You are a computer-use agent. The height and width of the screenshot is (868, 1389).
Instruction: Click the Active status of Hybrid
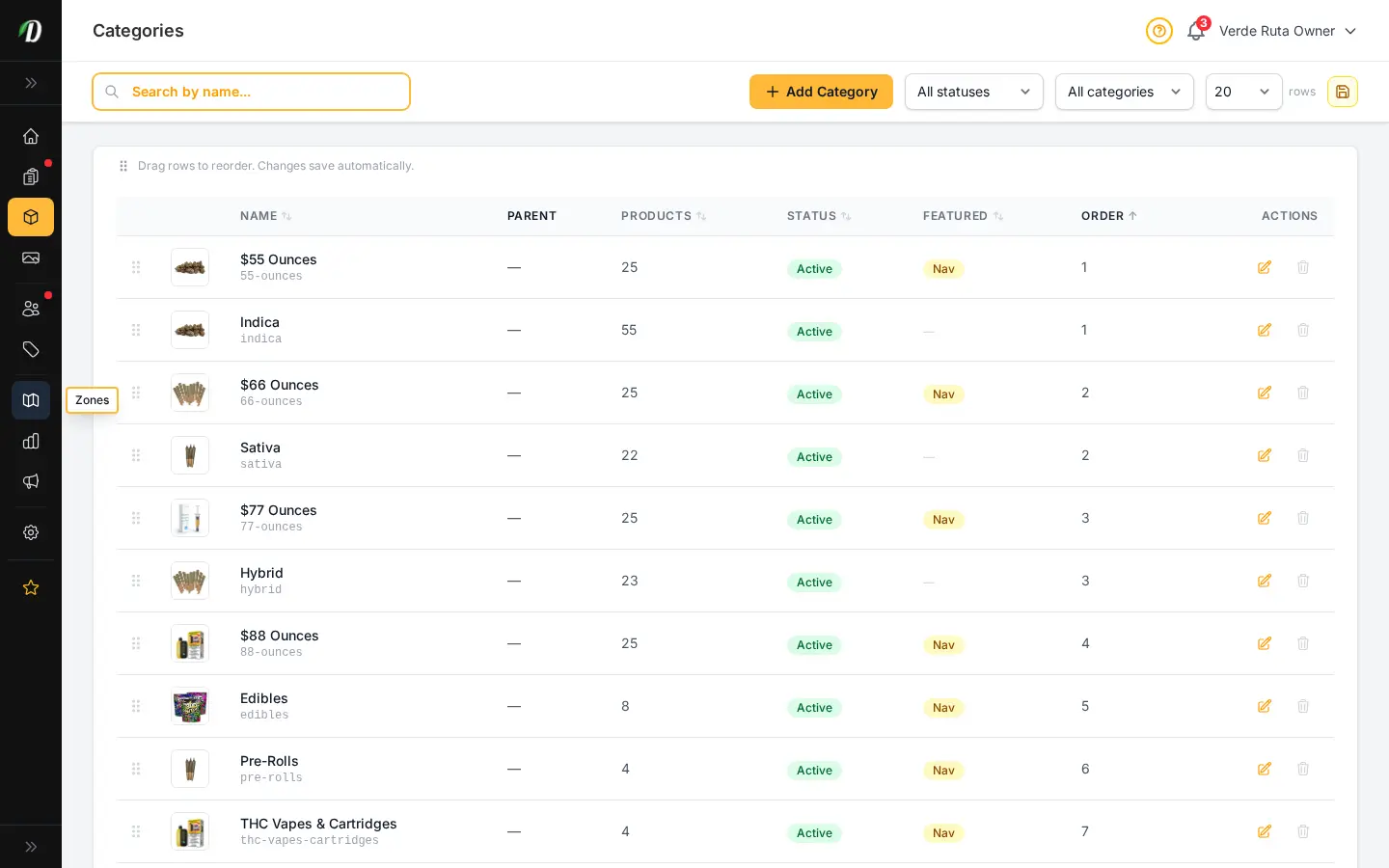pyautogui.click(x=814, y=583)
